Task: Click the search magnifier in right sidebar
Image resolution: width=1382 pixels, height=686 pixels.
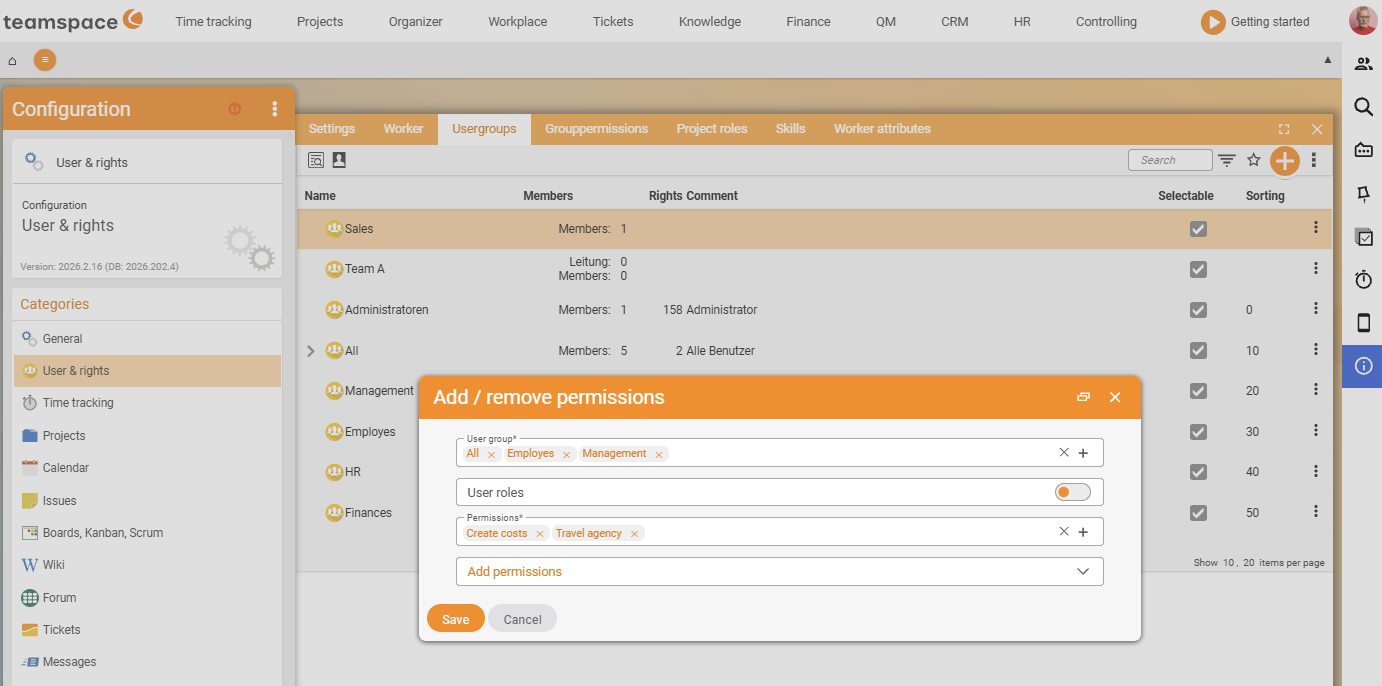Action: [x=1363, y=106]
